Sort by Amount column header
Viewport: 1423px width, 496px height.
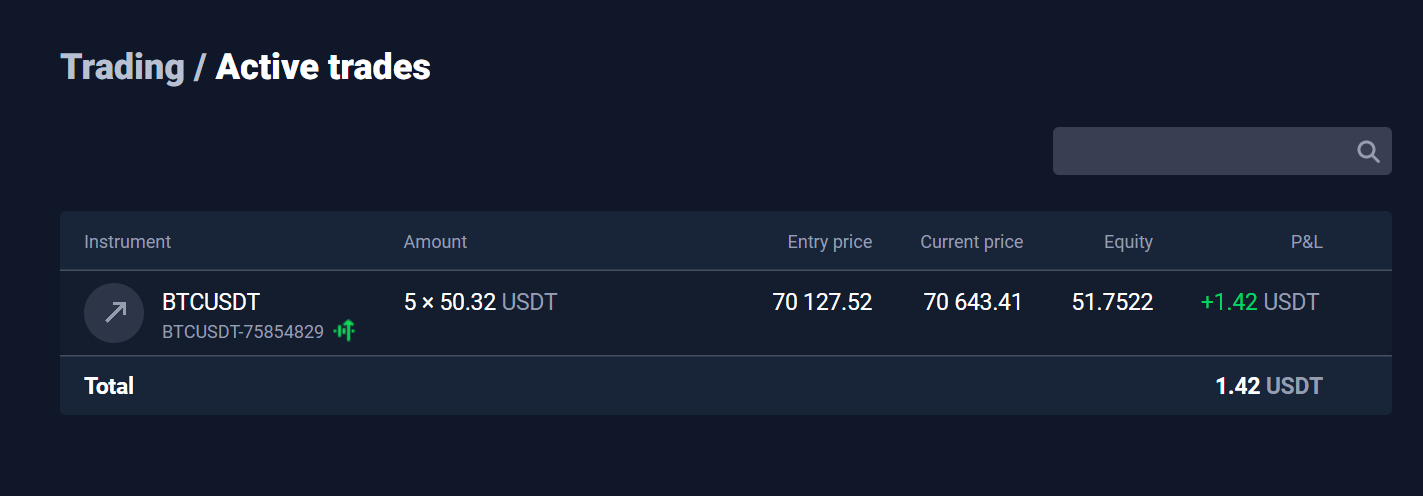click(x=435, y=242)
